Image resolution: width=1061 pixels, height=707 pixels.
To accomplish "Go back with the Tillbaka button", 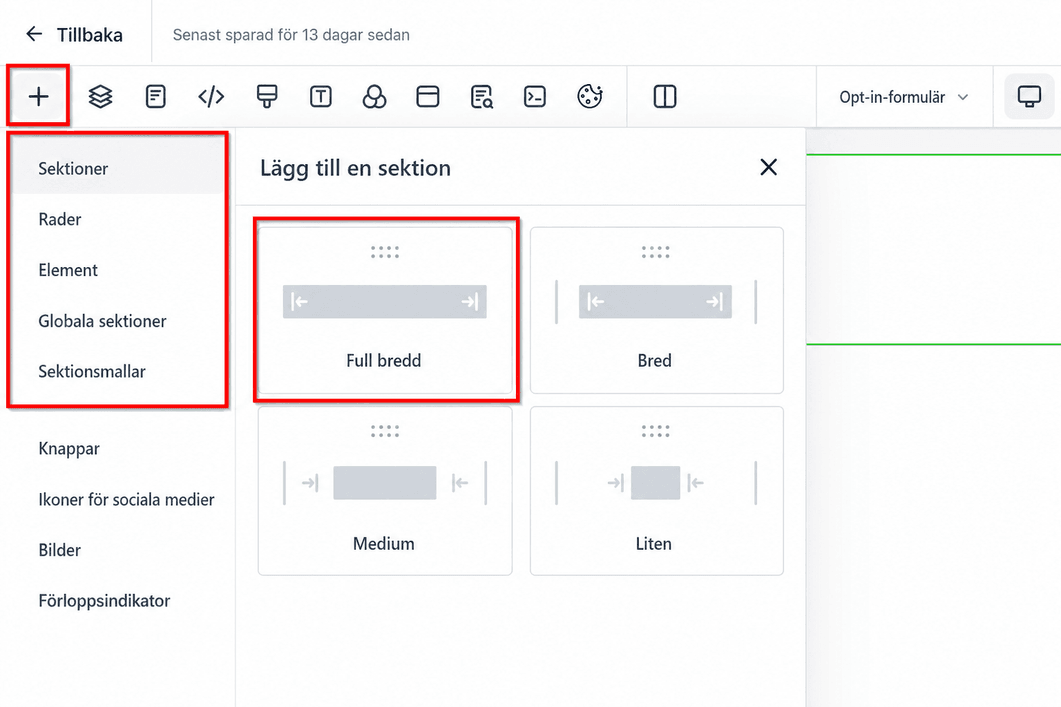I will [x=74, y=35].
